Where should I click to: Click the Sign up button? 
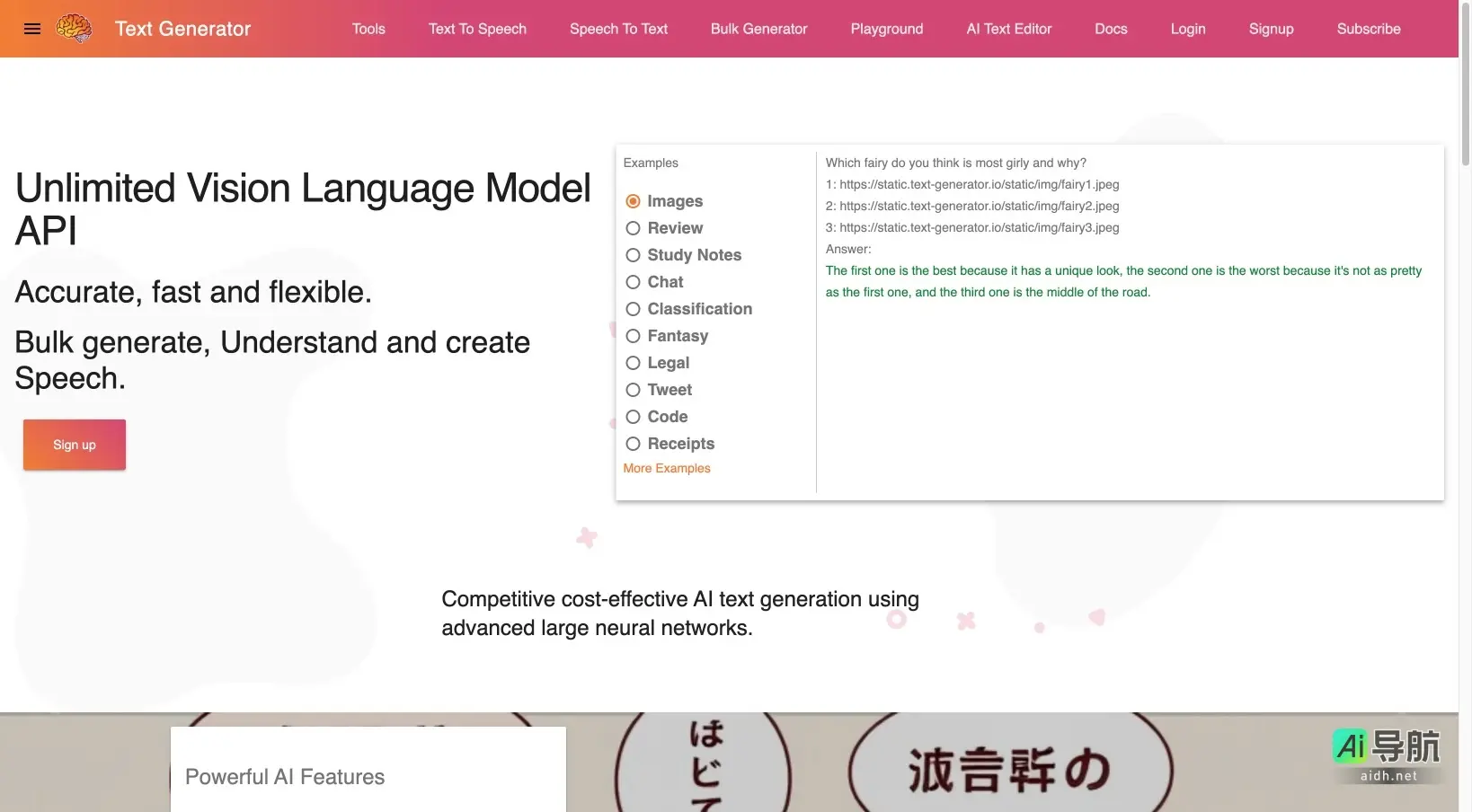click(x=74, y=443)
